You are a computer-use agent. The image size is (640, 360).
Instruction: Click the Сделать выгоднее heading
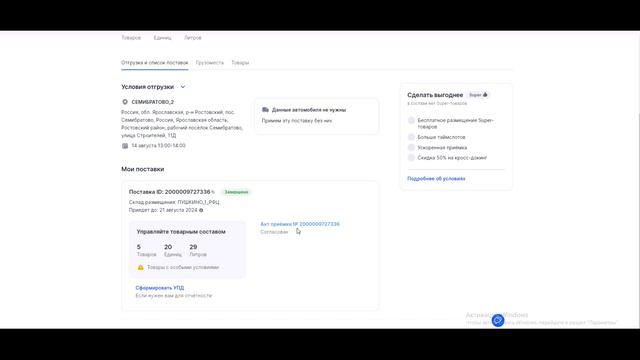435,95
